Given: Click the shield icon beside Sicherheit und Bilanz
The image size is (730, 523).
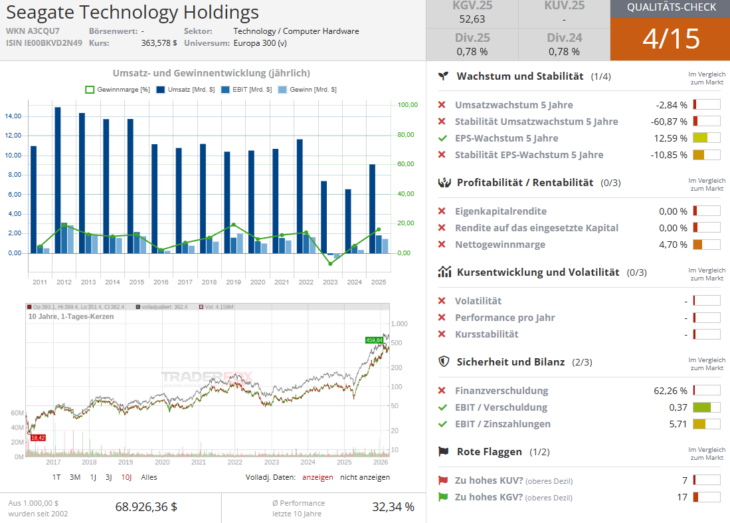Looking at the screenshot, I should pos(443,361).
